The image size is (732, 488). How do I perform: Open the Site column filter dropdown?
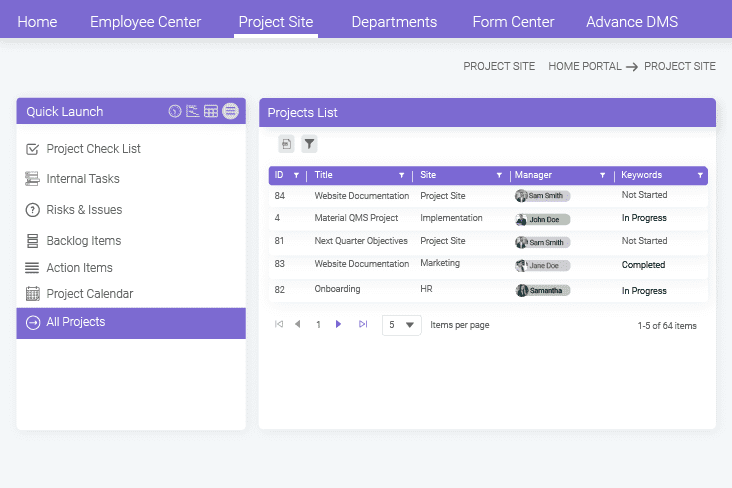pos(499,176)
